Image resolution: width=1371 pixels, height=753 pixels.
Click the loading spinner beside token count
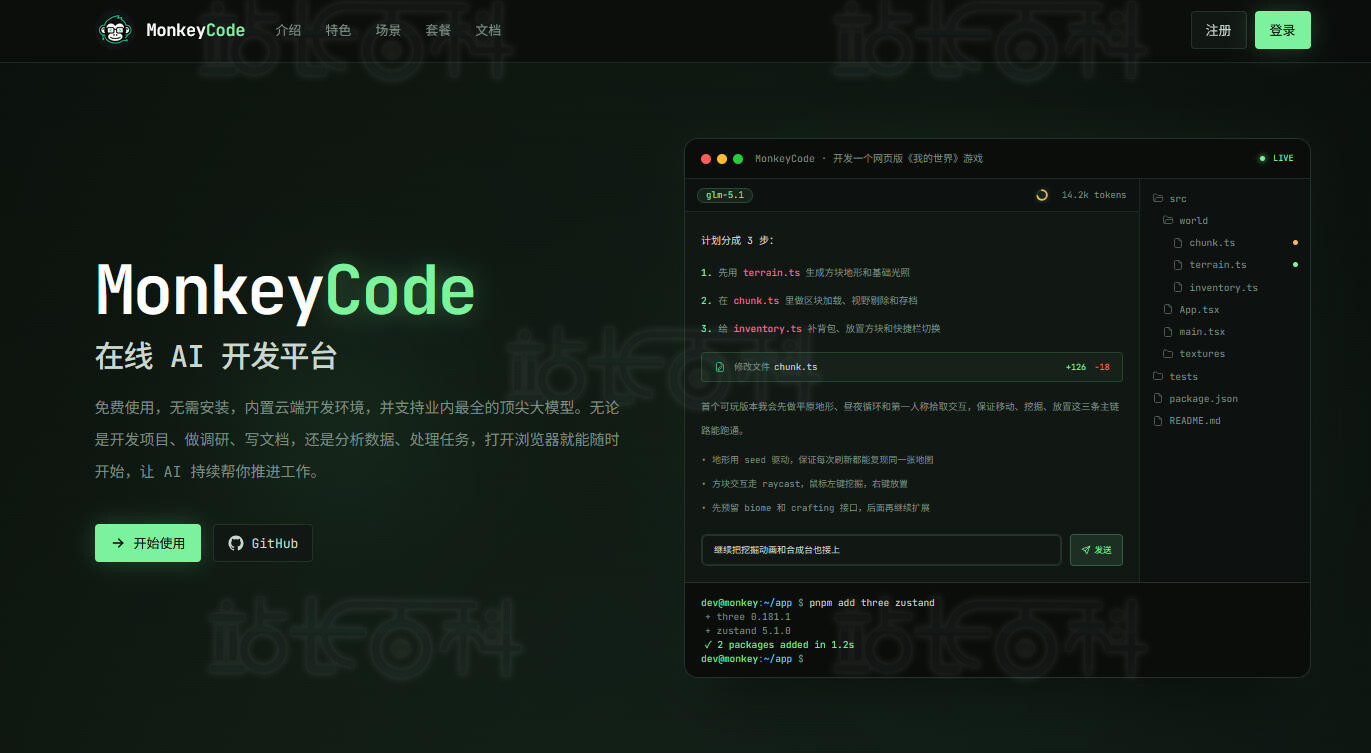pyautogui.click(x=1042, y=195)
